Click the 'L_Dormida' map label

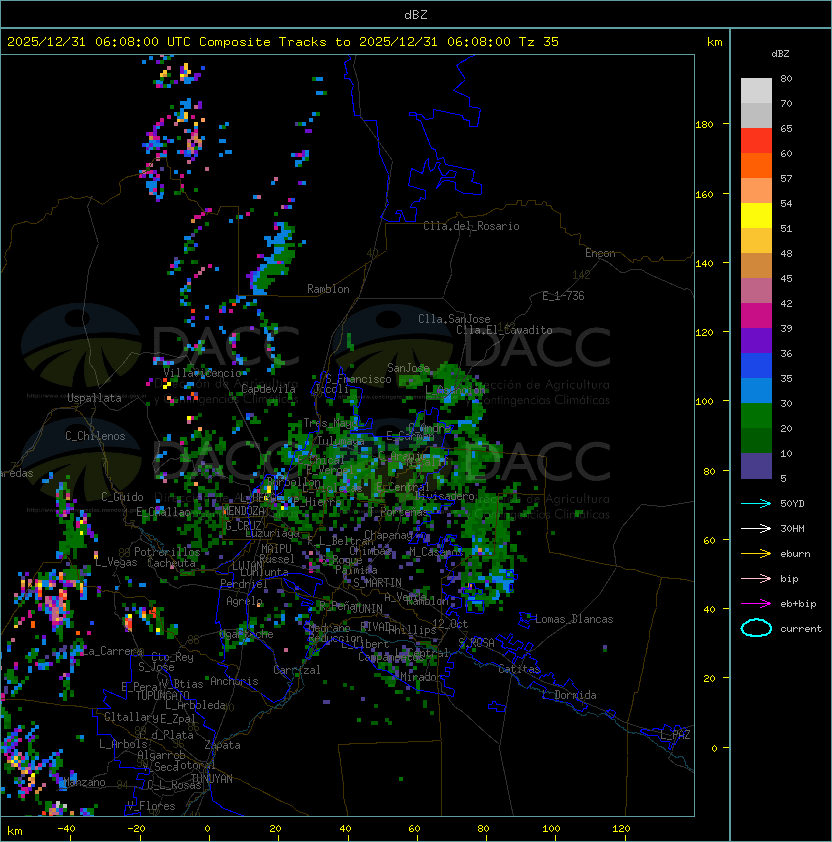(x=569, y=695)
